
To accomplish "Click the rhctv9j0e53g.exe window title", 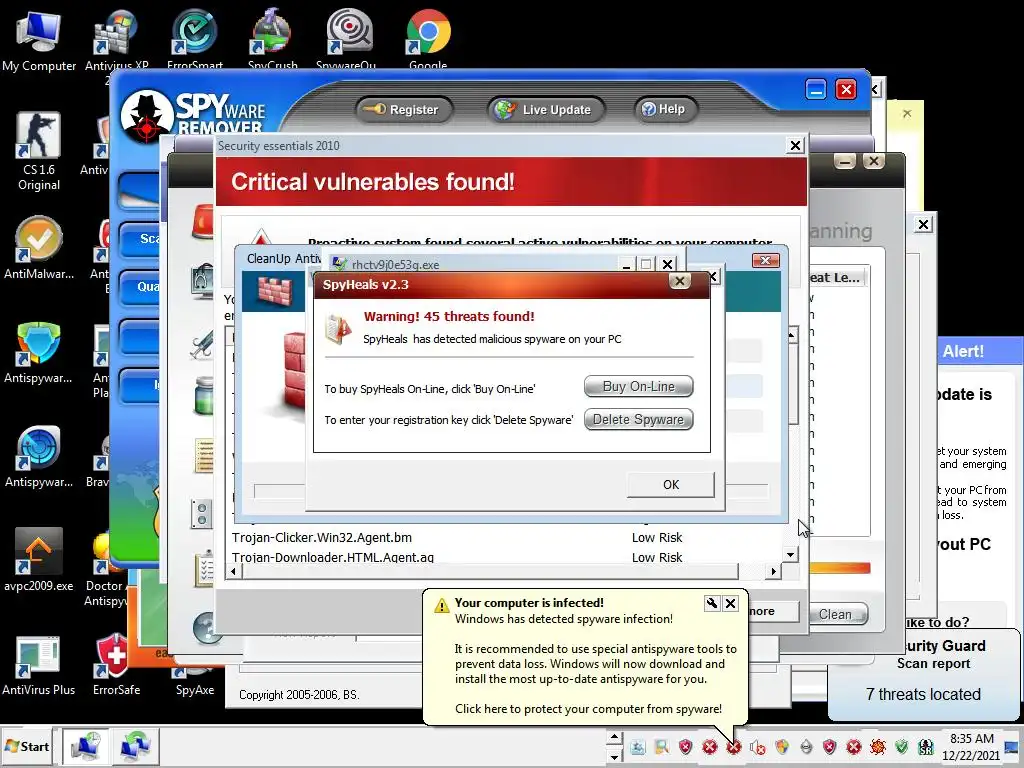I will click(x=395, y=264).
